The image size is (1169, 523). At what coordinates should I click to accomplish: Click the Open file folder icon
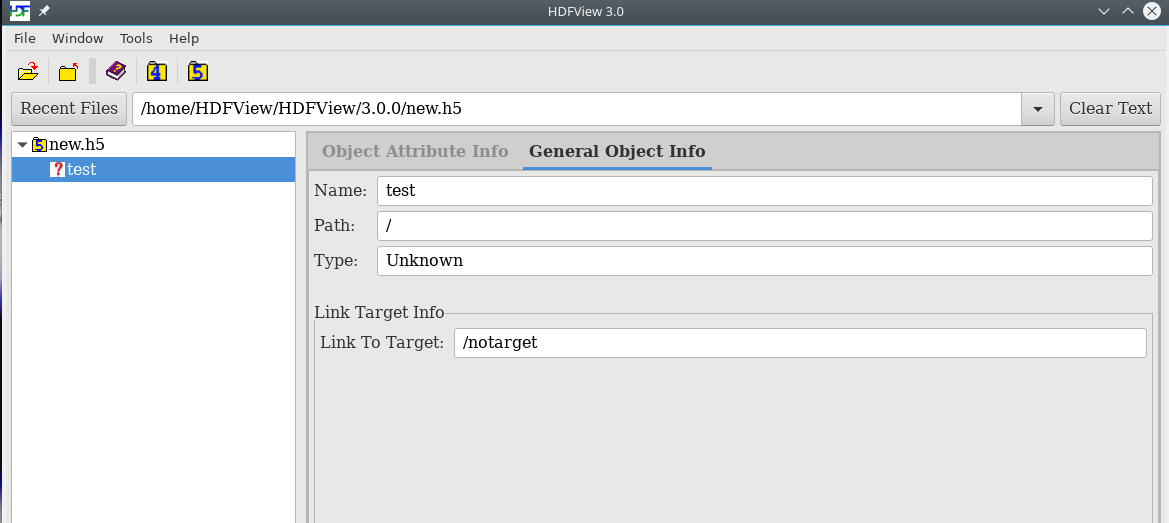(28, 72)
